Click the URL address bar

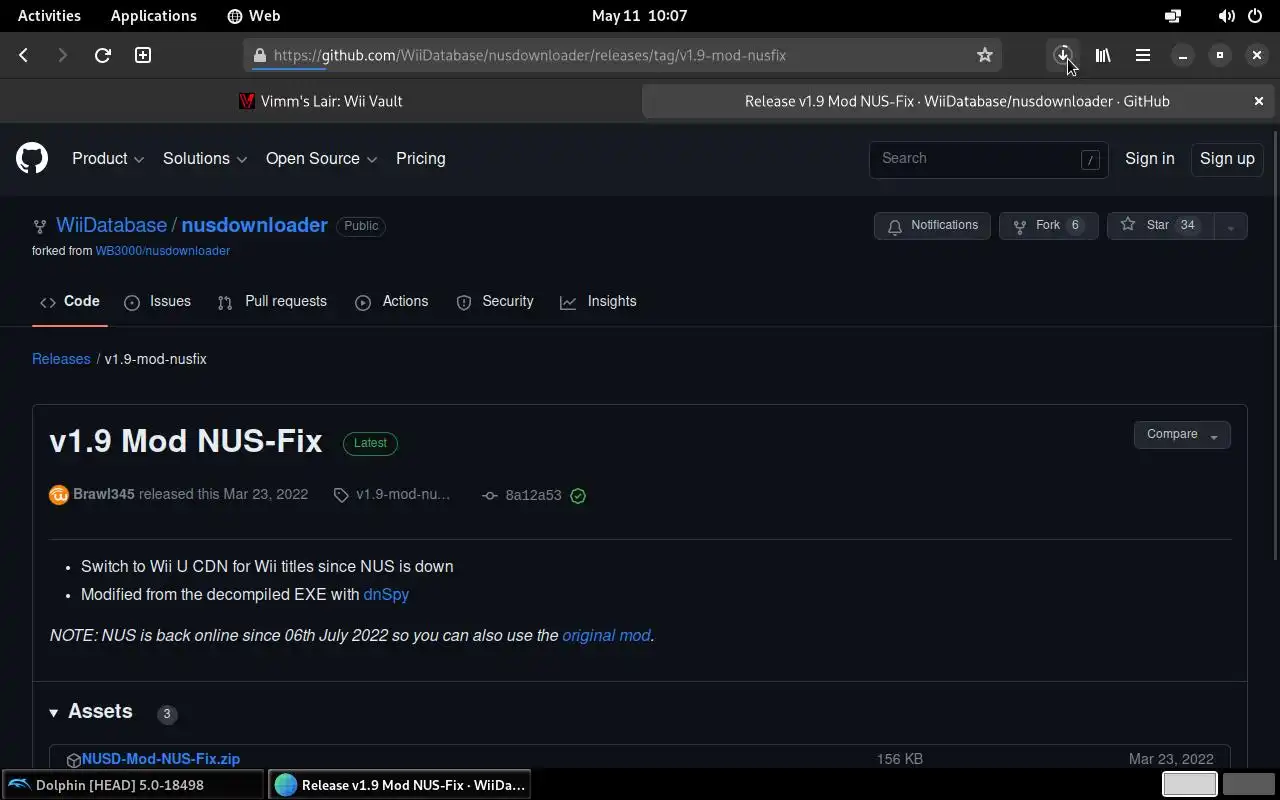(624, 55)
